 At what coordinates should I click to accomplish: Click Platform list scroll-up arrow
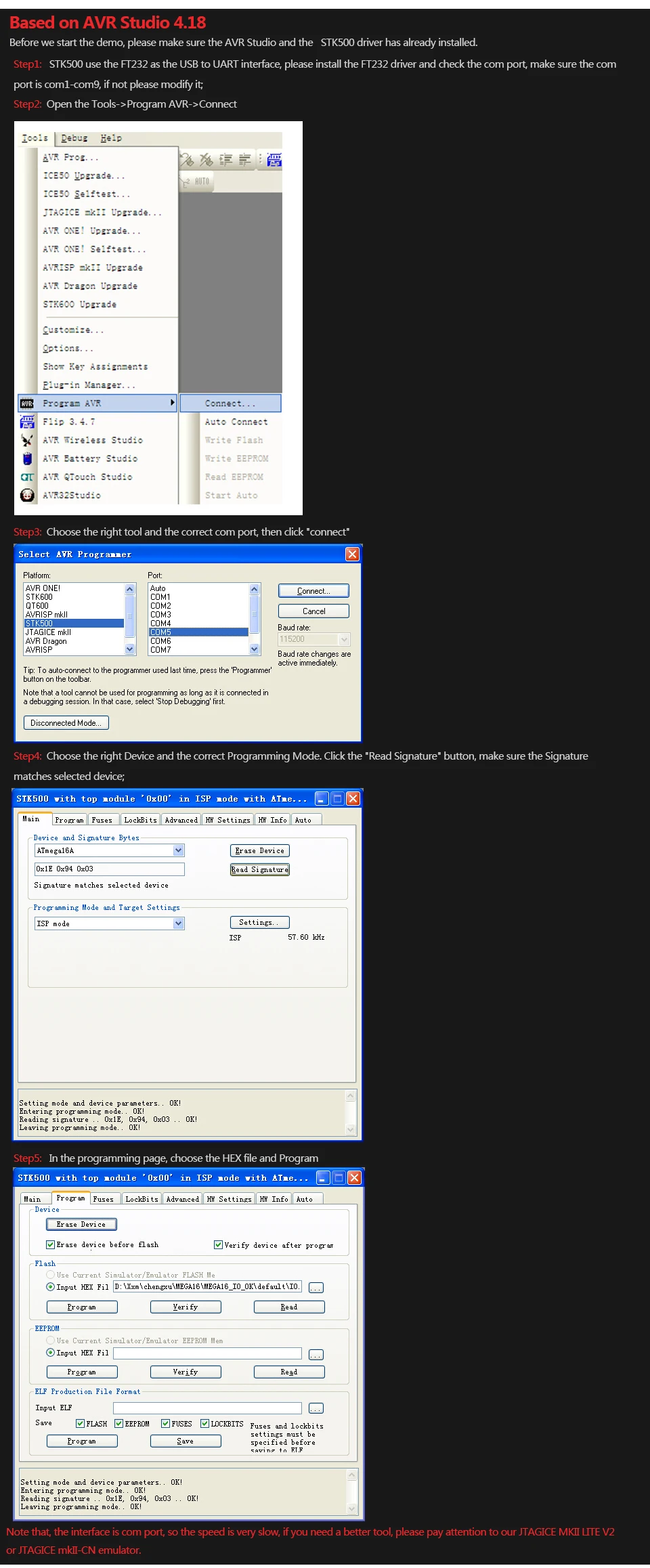point(130,589)
